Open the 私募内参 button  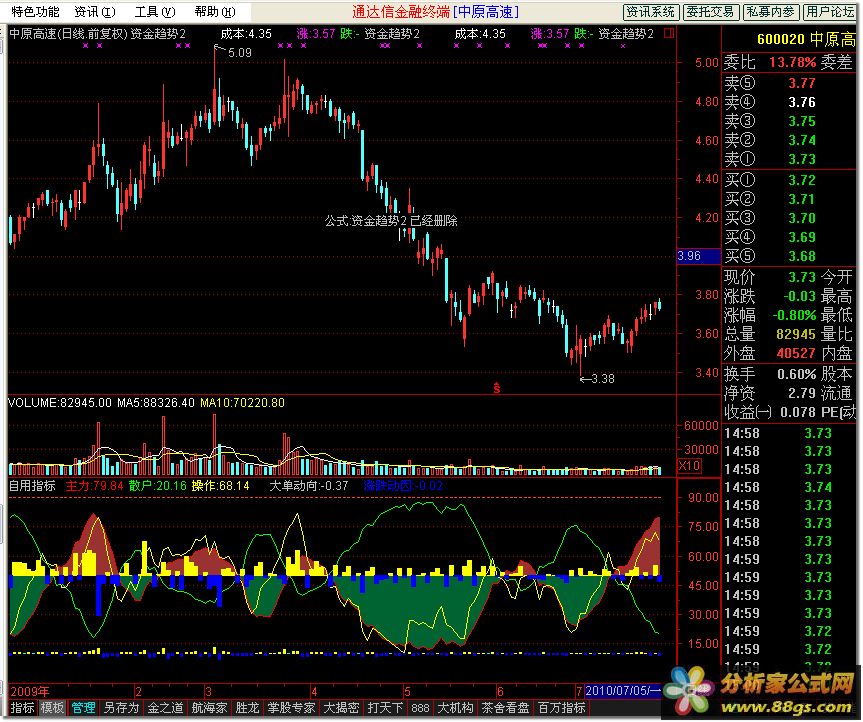pyautogui.click(x=770, y=12)
